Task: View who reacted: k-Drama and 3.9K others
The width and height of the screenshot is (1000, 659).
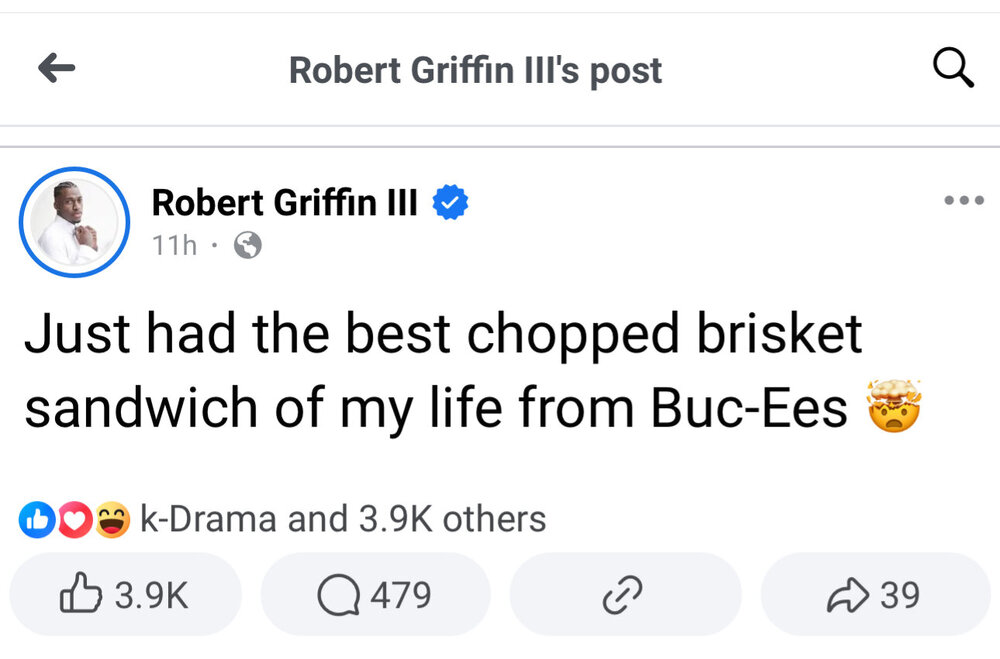Action: (343, 520)
